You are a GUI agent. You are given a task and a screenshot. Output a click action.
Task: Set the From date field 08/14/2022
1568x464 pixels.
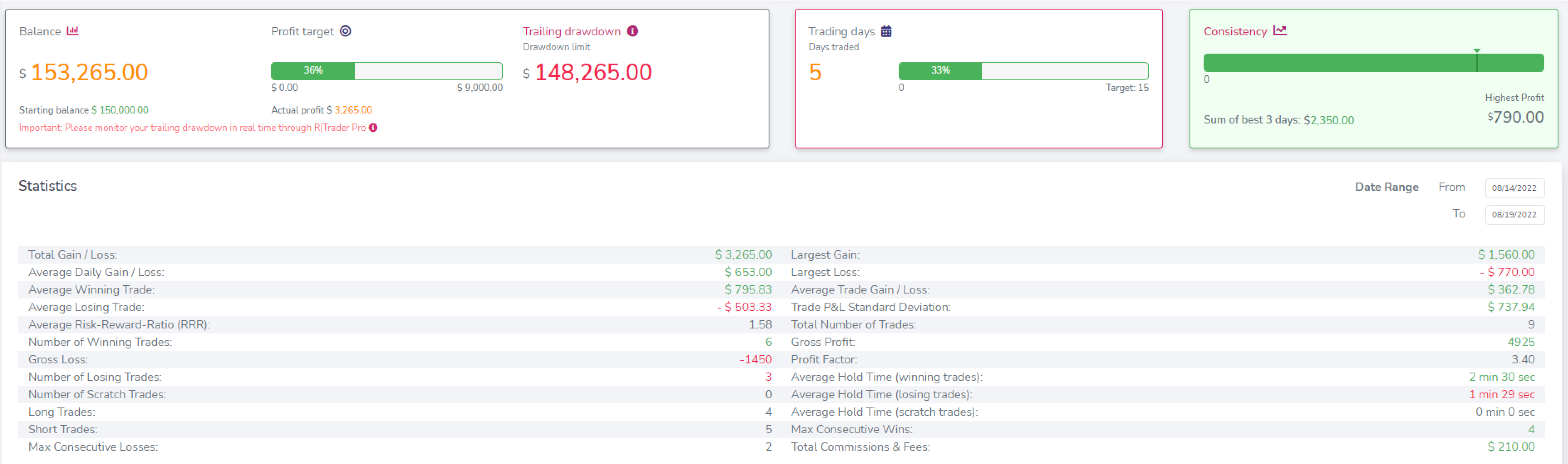(x=1514, y=188)
